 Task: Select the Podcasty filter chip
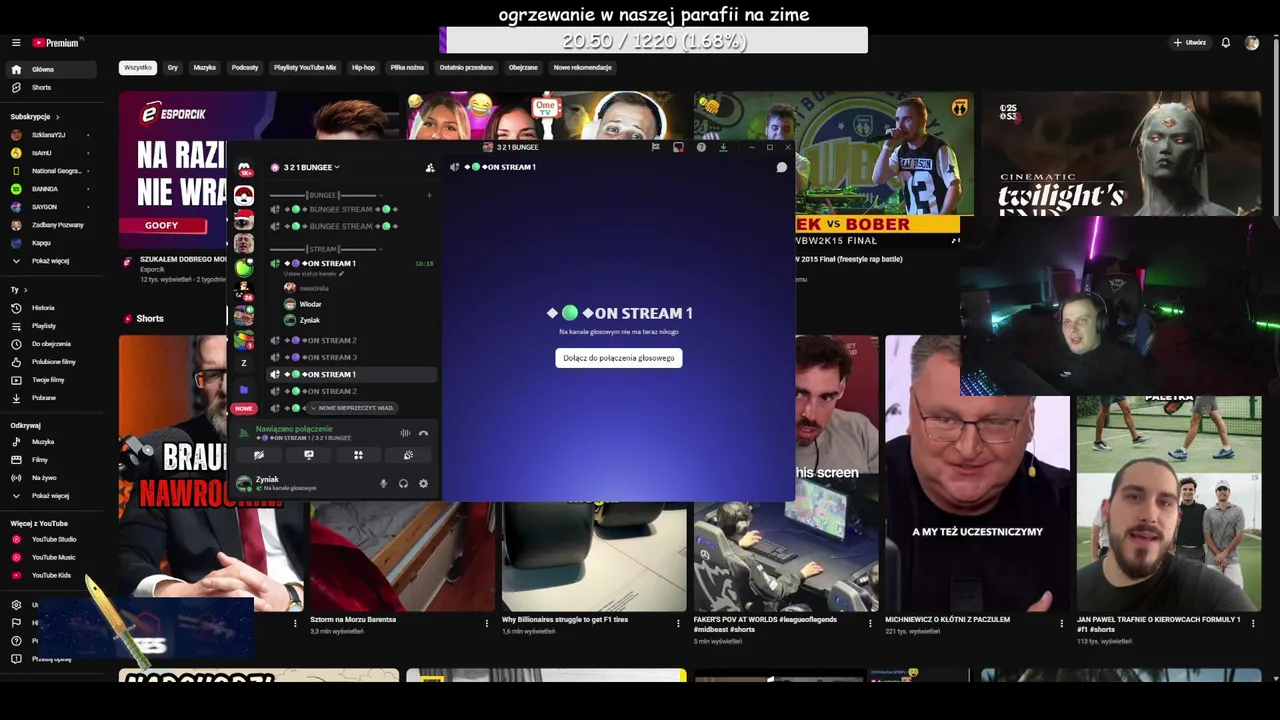tap(245, 68)
